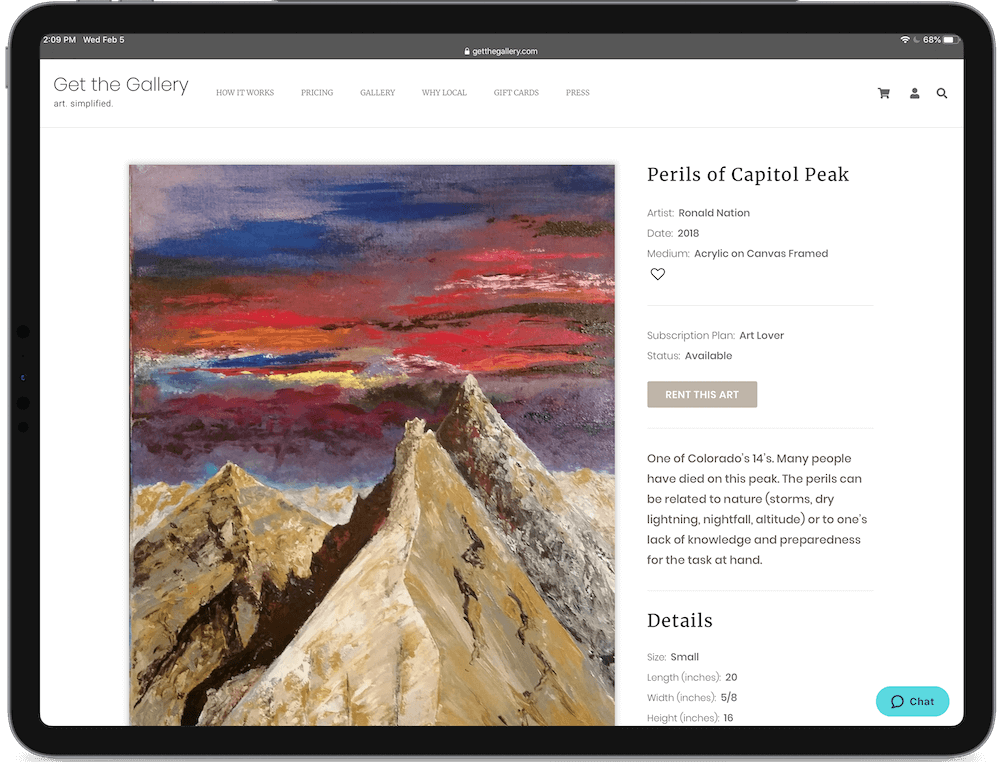The width and height of the screenshot is (1000, 762).
Task: Open the Gallery menu item
Action: pos(378,93)
